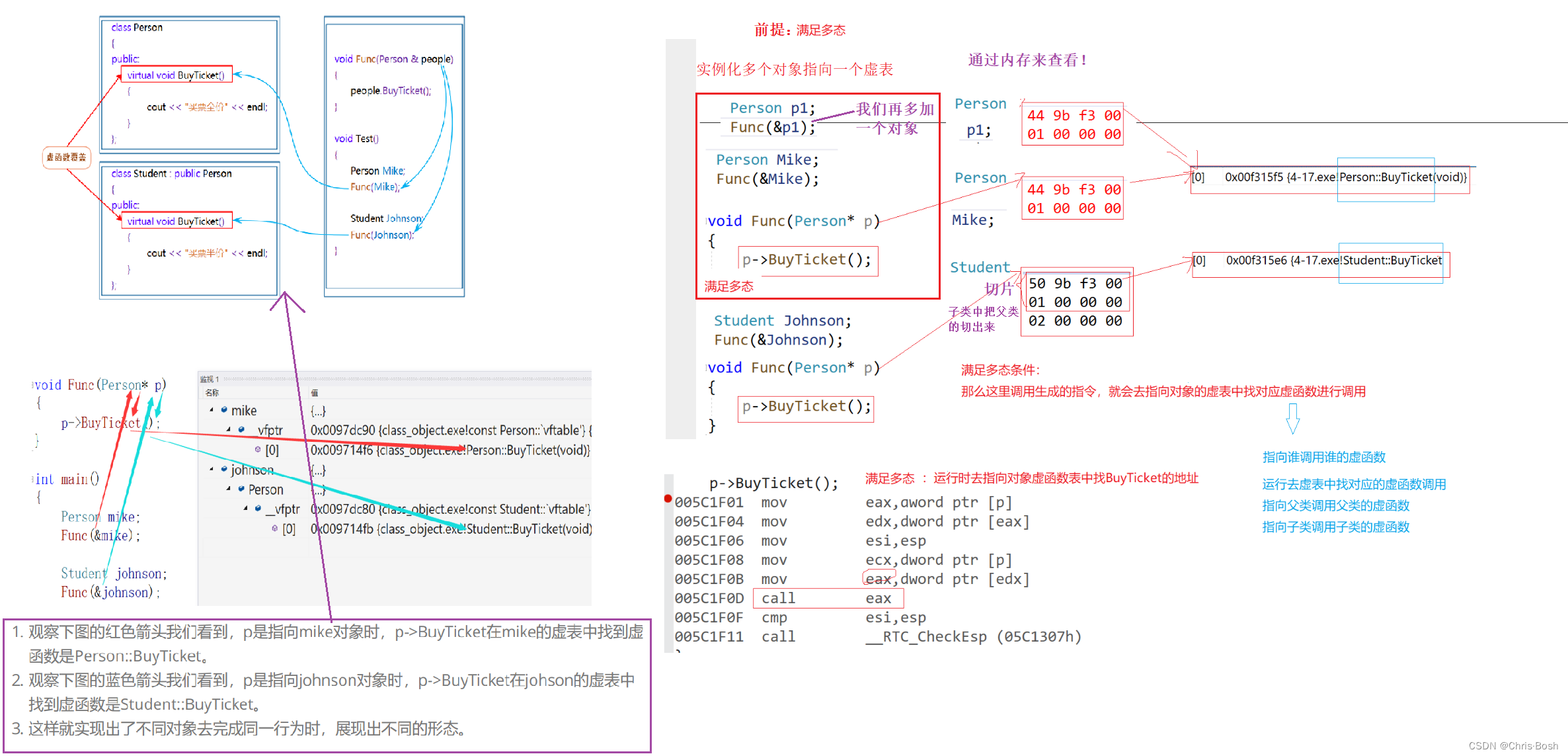Image resolution: width=1568 pixels, height=756 pixels.
Task: Select the 监视 1 watch panel title
Action: [x=209, y=379]
